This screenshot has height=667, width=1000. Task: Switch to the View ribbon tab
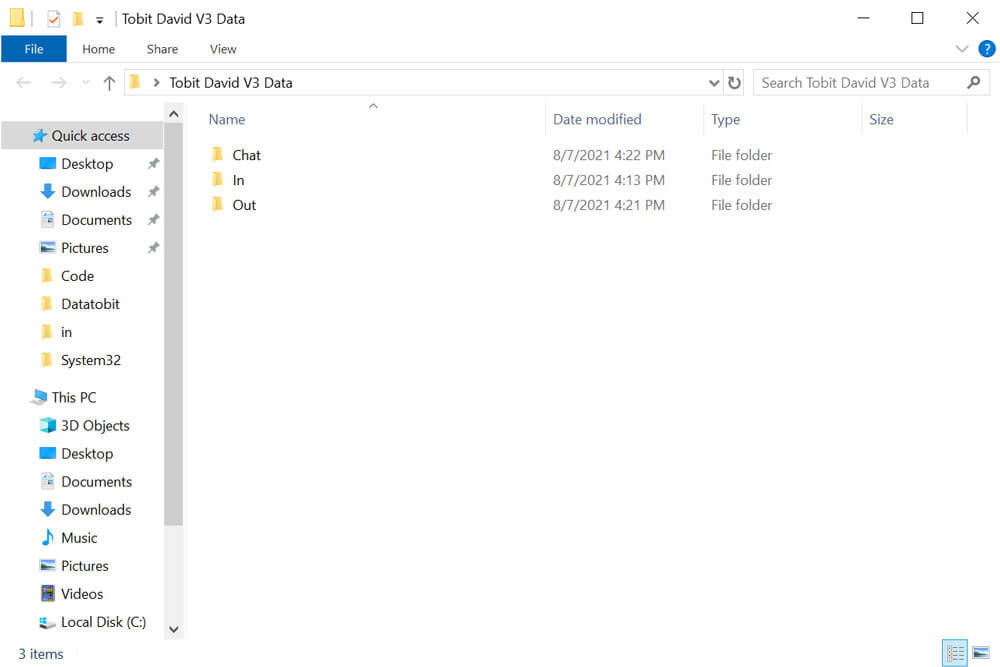pos(223,49)
